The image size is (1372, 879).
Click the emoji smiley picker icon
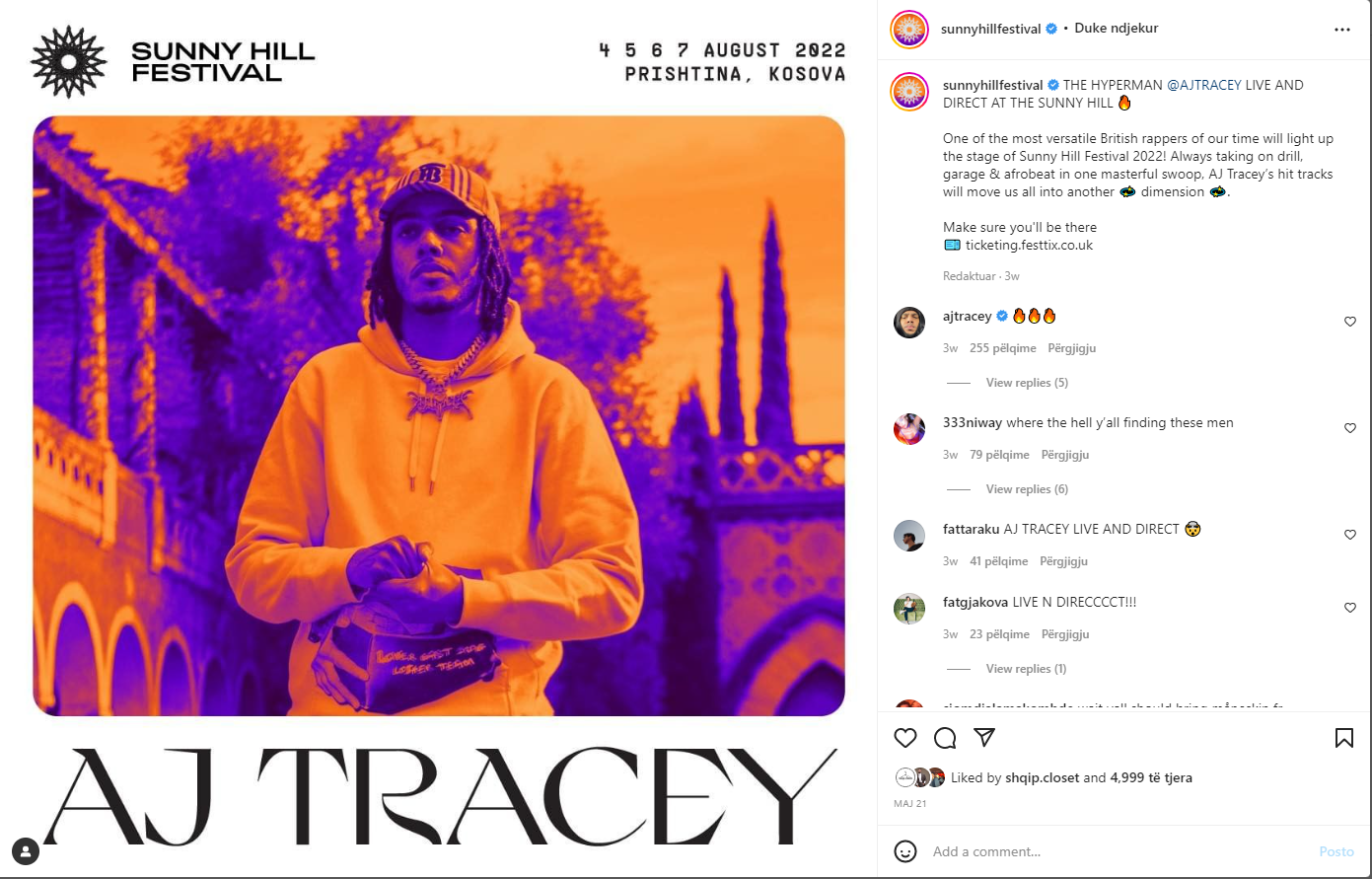click(905, 851)
